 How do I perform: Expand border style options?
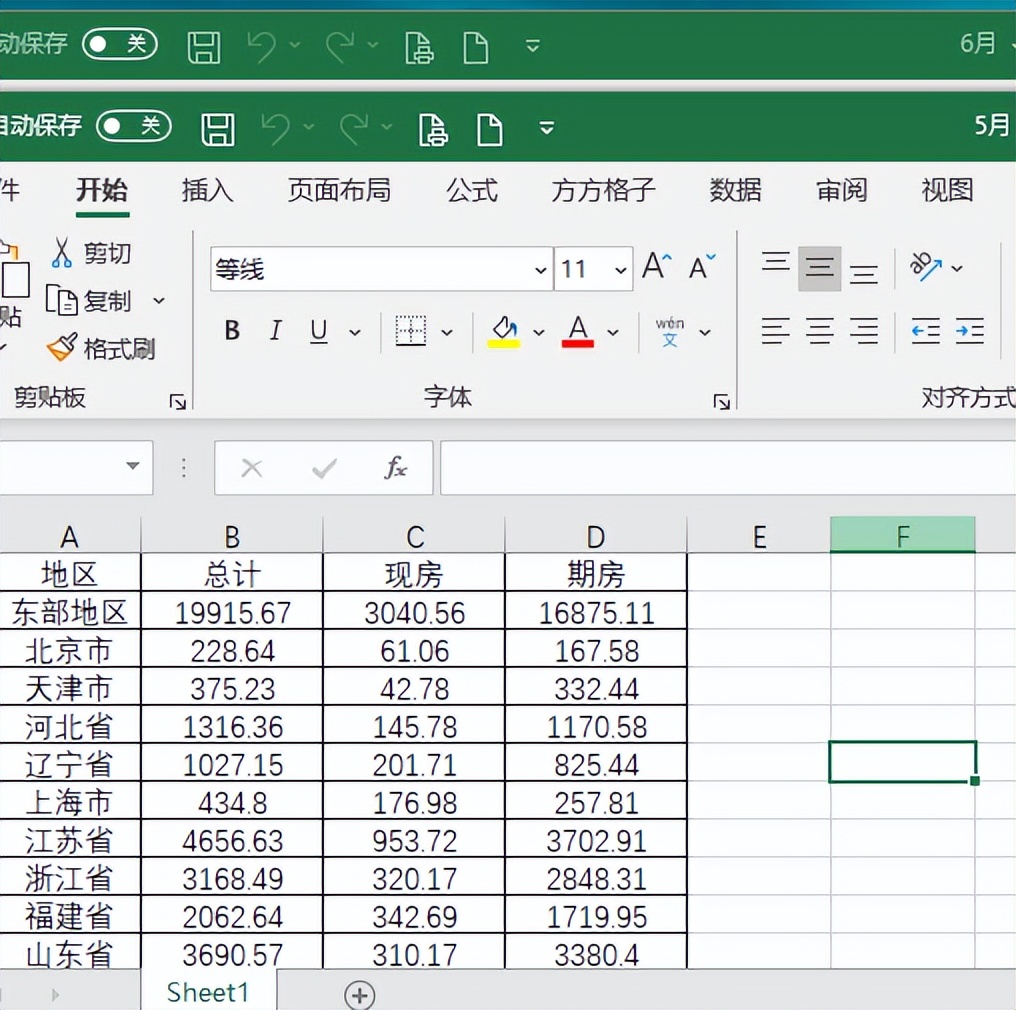[446, 332]
